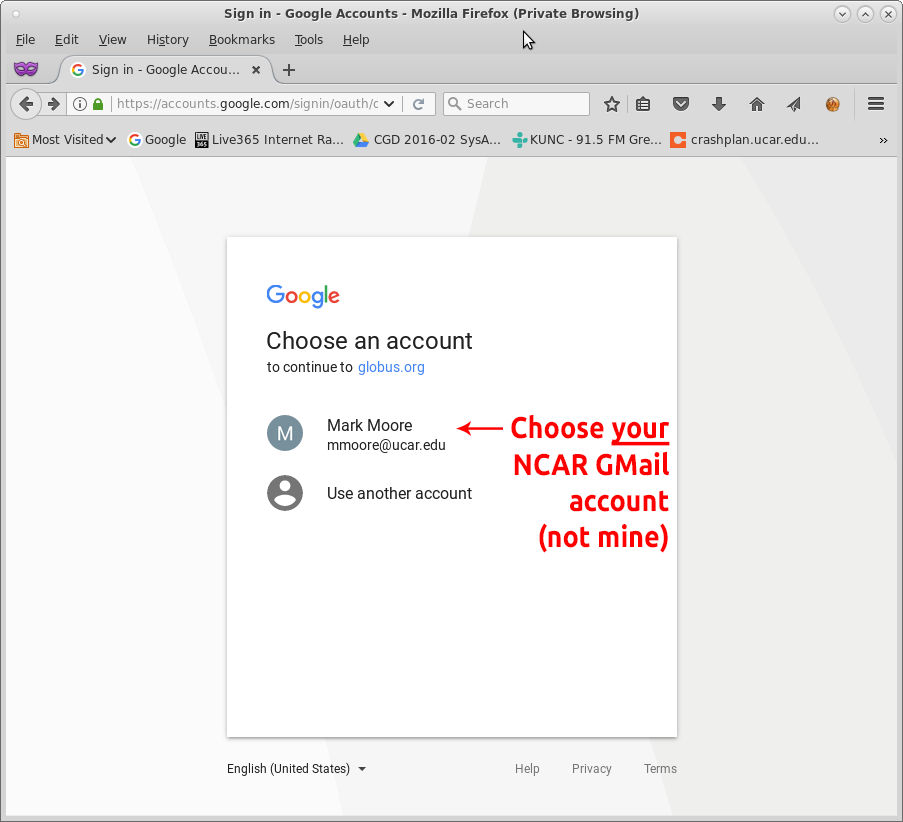Show more bookmarks via the overflow chevron
The height and width of the screenshot is (822, 903).
pyautogui.click(x=883, y=140)
